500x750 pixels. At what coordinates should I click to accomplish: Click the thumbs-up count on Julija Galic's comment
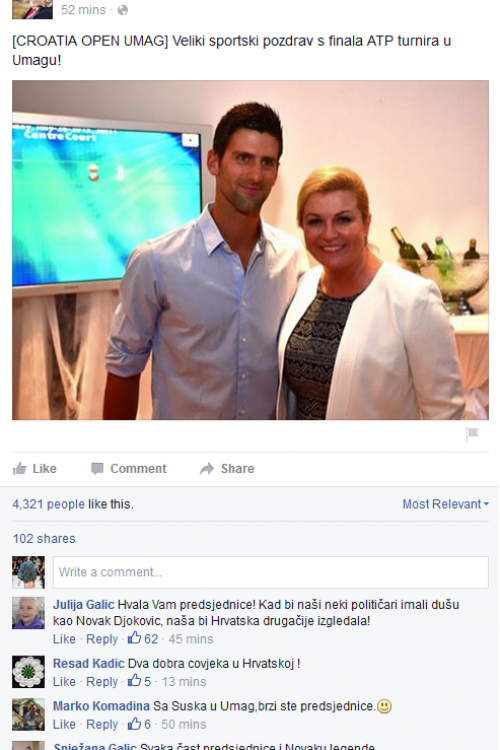pyautogui.click(x=143, y=639)
